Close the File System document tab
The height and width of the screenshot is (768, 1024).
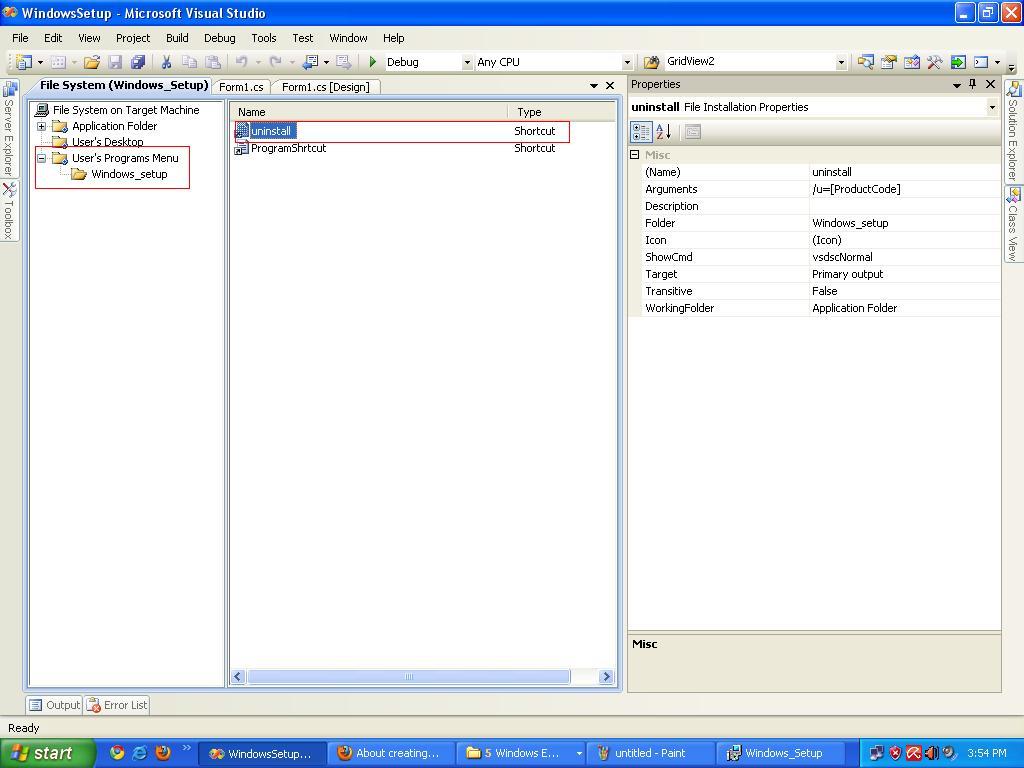point(610,86)
